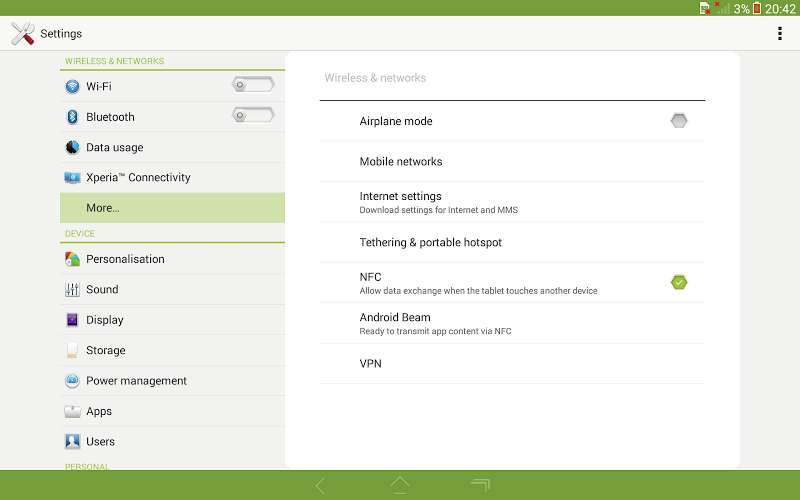Viewport: 800px width, 500px height.
Task: Open Android Beam option
Action: (x=512, y=323)
